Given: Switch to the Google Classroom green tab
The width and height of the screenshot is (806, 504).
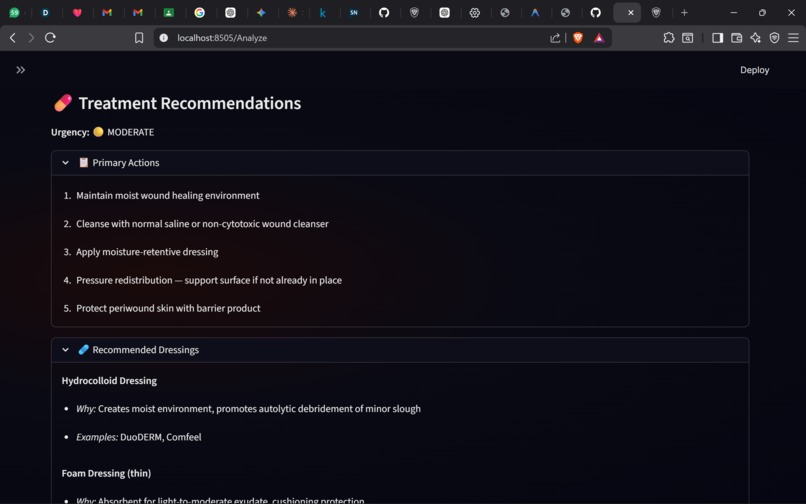Looking at the screenshot, I should [x=169, y=13].
